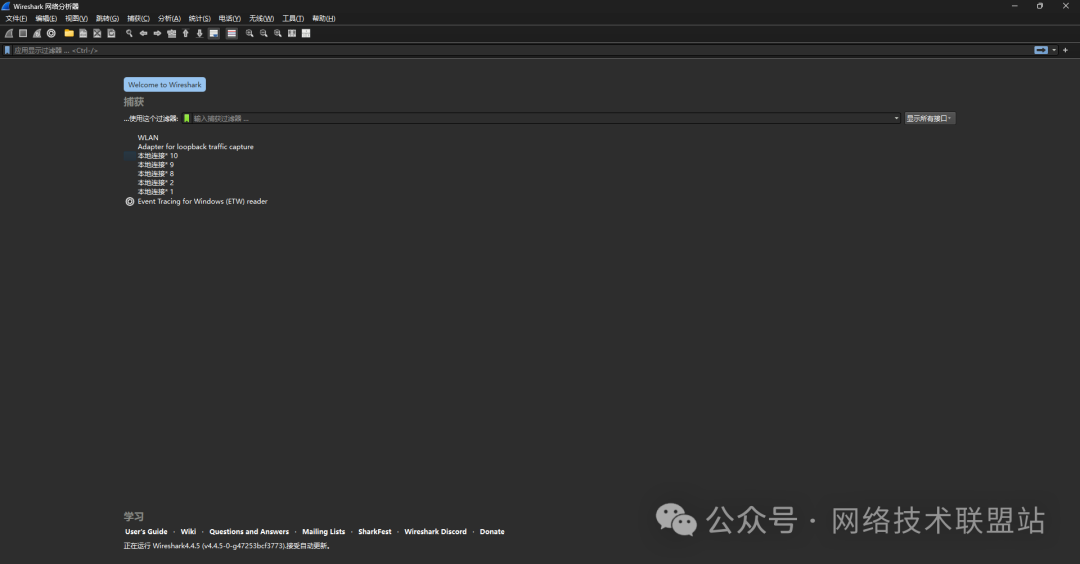Image resolution: width=1080 pixels, height=564 pixels.
Task: Restart current capture using toolbar icon
Action: (x=37, y=33)
